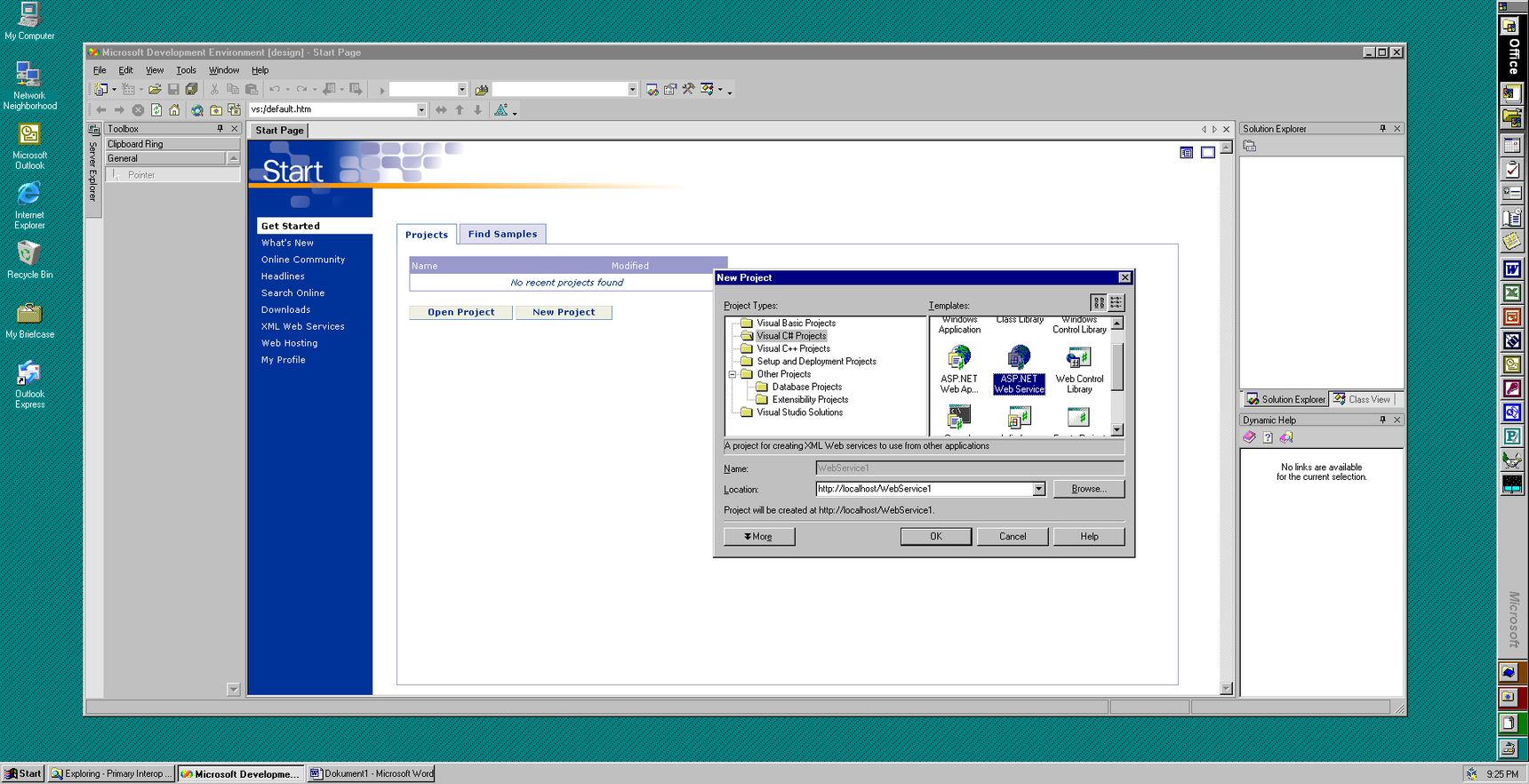The height and width of the screenshot is (784, 1529).
Task: Open the Window menu
Action: coord(224,70)
